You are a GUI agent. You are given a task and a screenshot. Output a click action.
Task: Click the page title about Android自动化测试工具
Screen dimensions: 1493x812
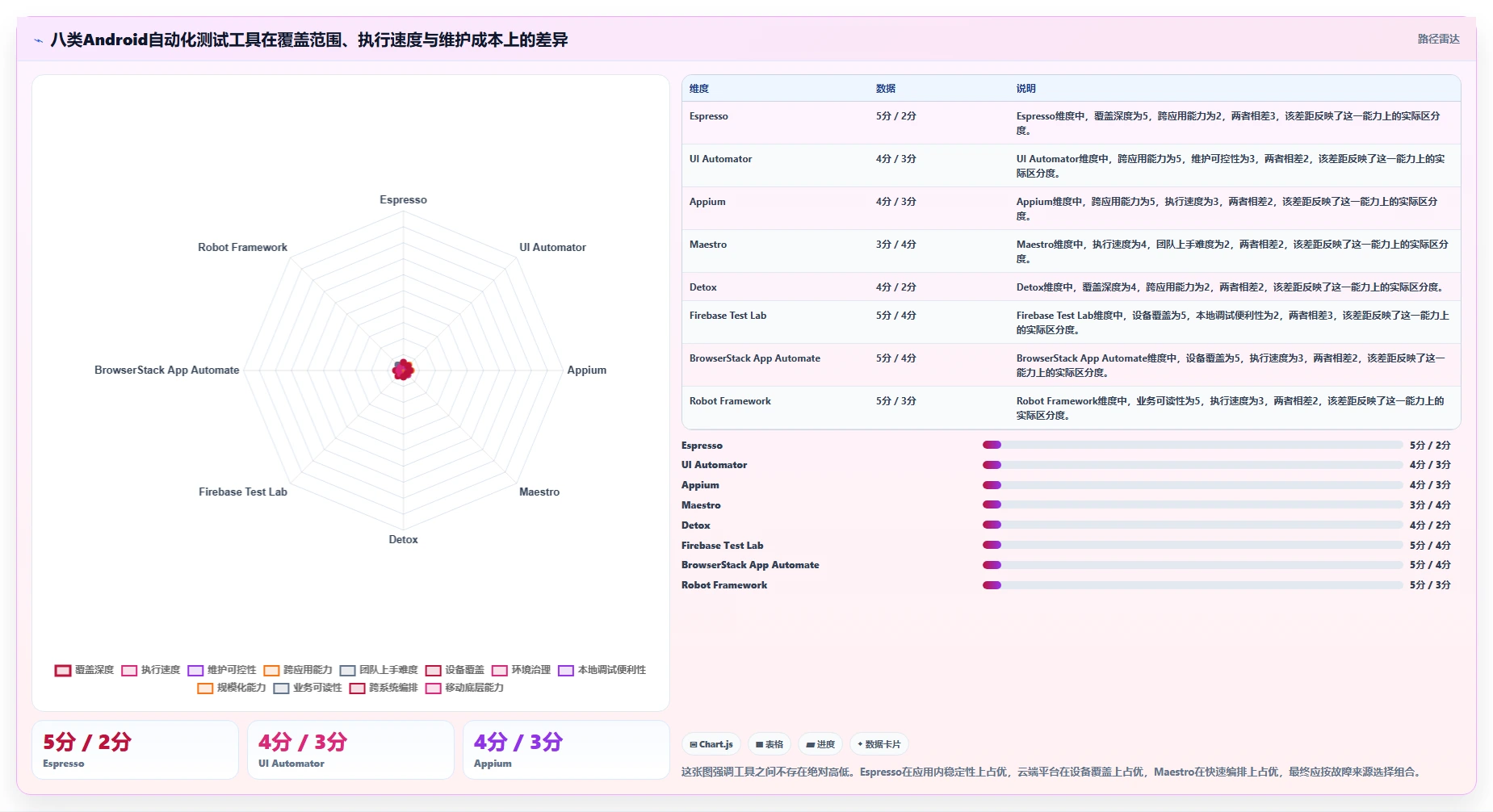309,40
